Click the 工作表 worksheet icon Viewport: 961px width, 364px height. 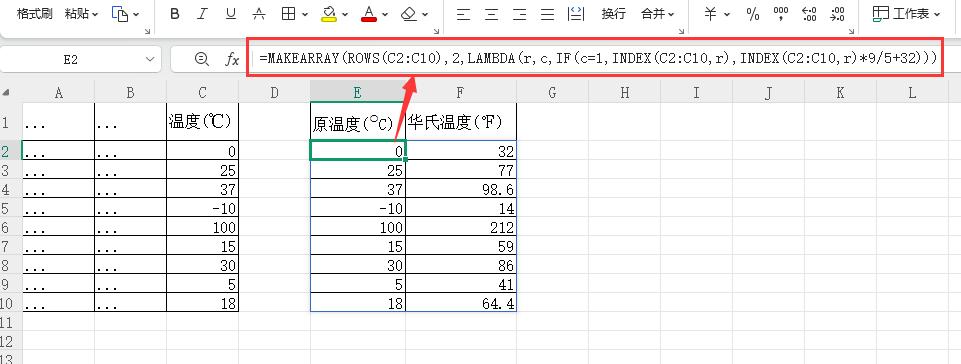click(881, 14)
